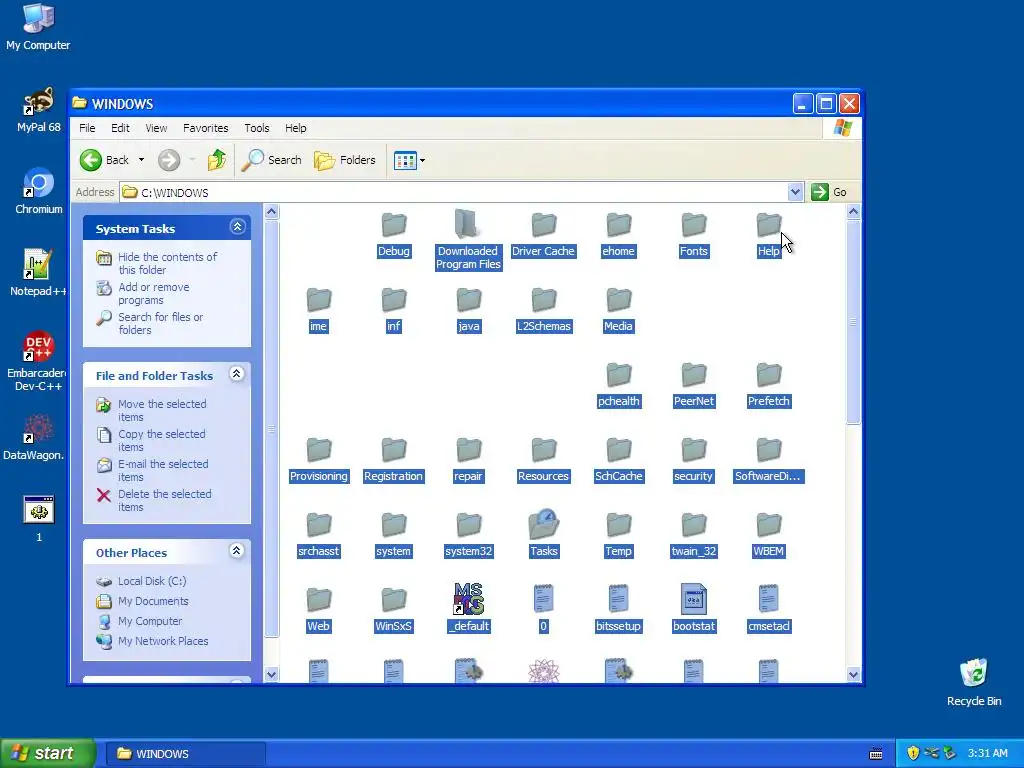Click the ehome folder
The image size is (1024, 768).
pos(618,236)
